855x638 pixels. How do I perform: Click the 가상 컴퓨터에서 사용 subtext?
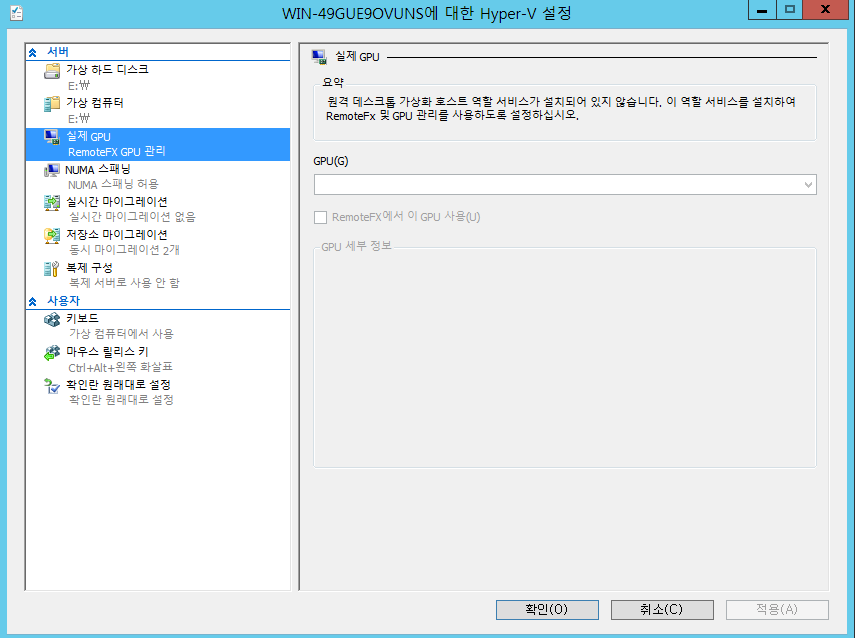pos(121,333)
